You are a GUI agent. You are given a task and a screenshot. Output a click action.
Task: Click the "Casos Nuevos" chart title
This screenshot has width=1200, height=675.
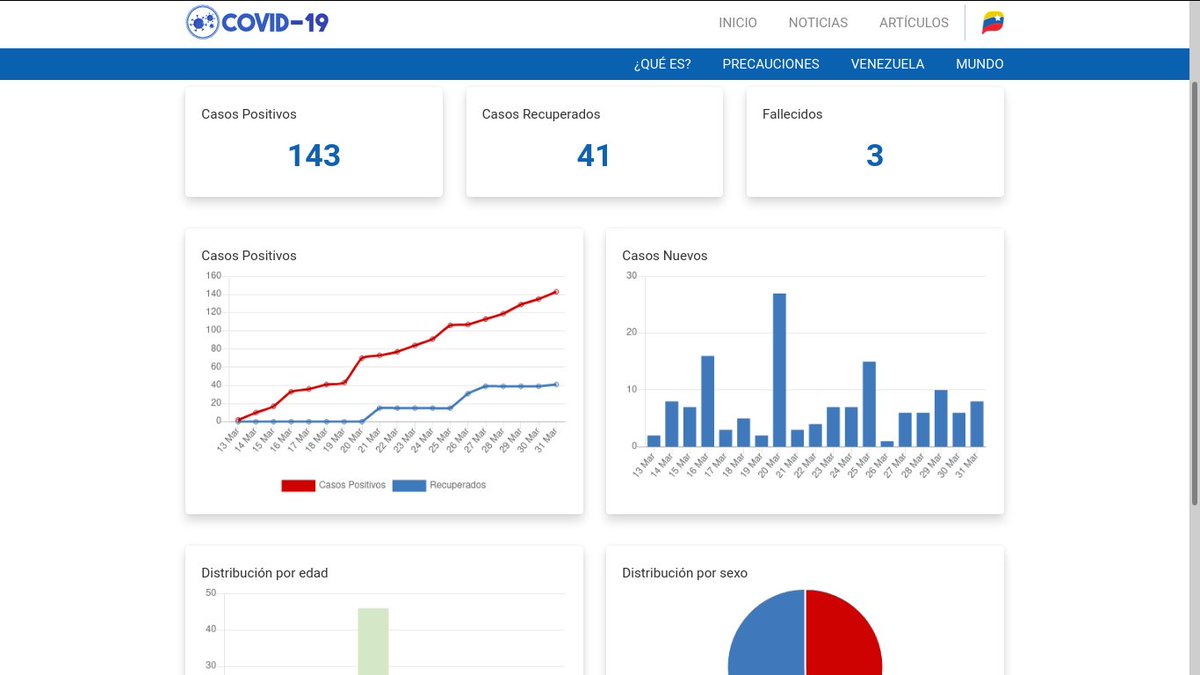[x=665, y=256]
